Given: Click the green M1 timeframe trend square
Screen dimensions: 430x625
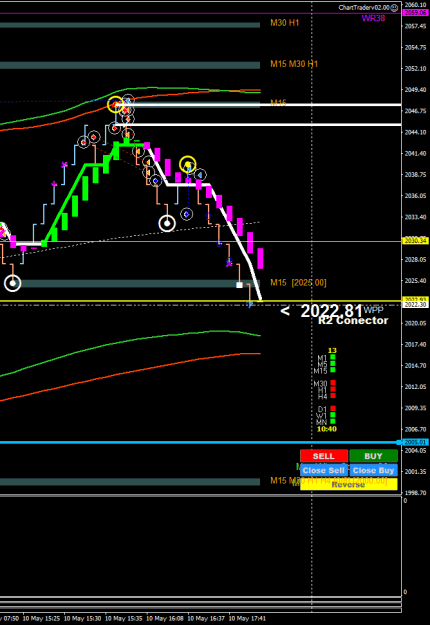Looking at the screenshot, I should pos(333,357).
